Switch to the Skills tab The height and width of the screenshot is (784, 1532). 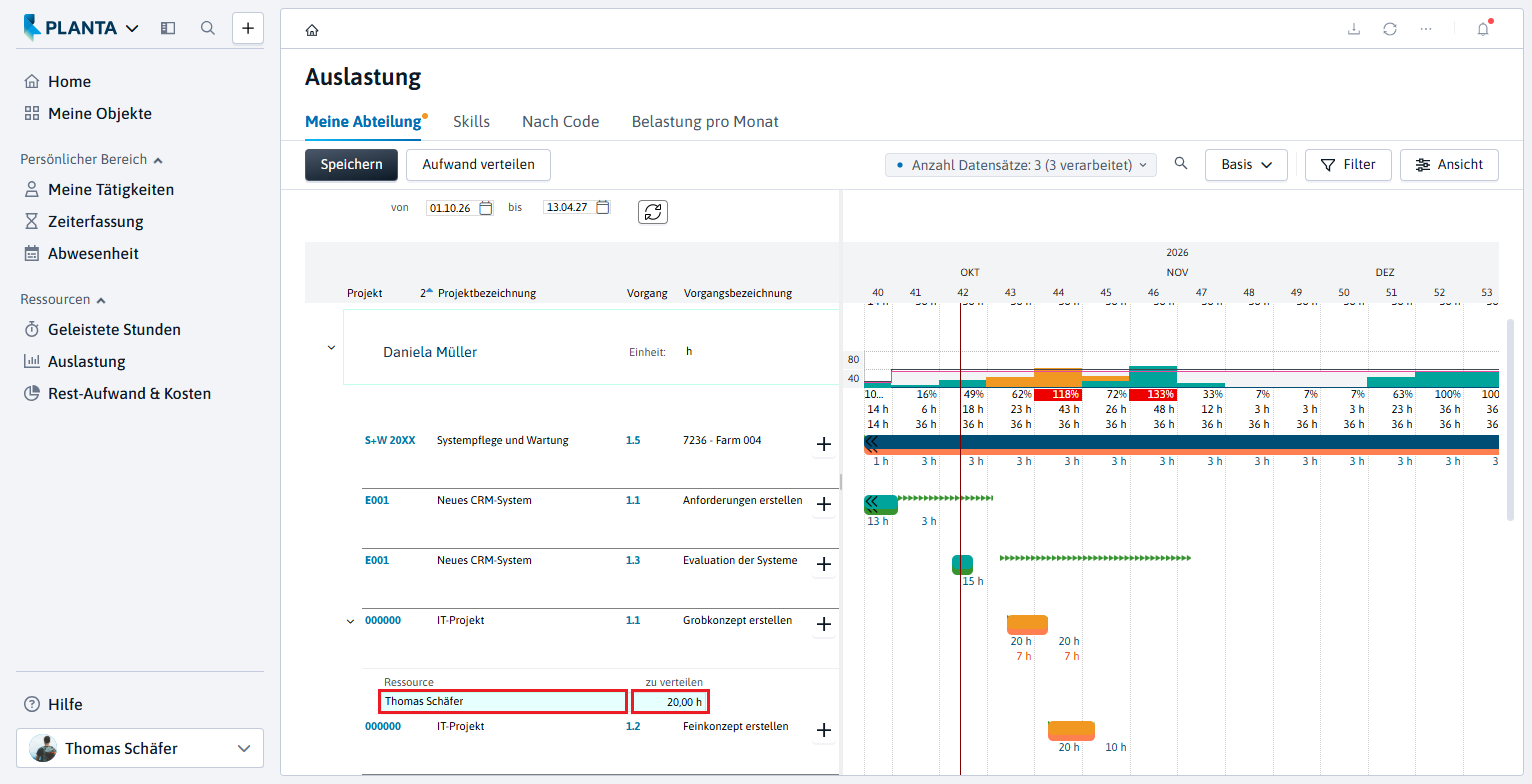471,122
